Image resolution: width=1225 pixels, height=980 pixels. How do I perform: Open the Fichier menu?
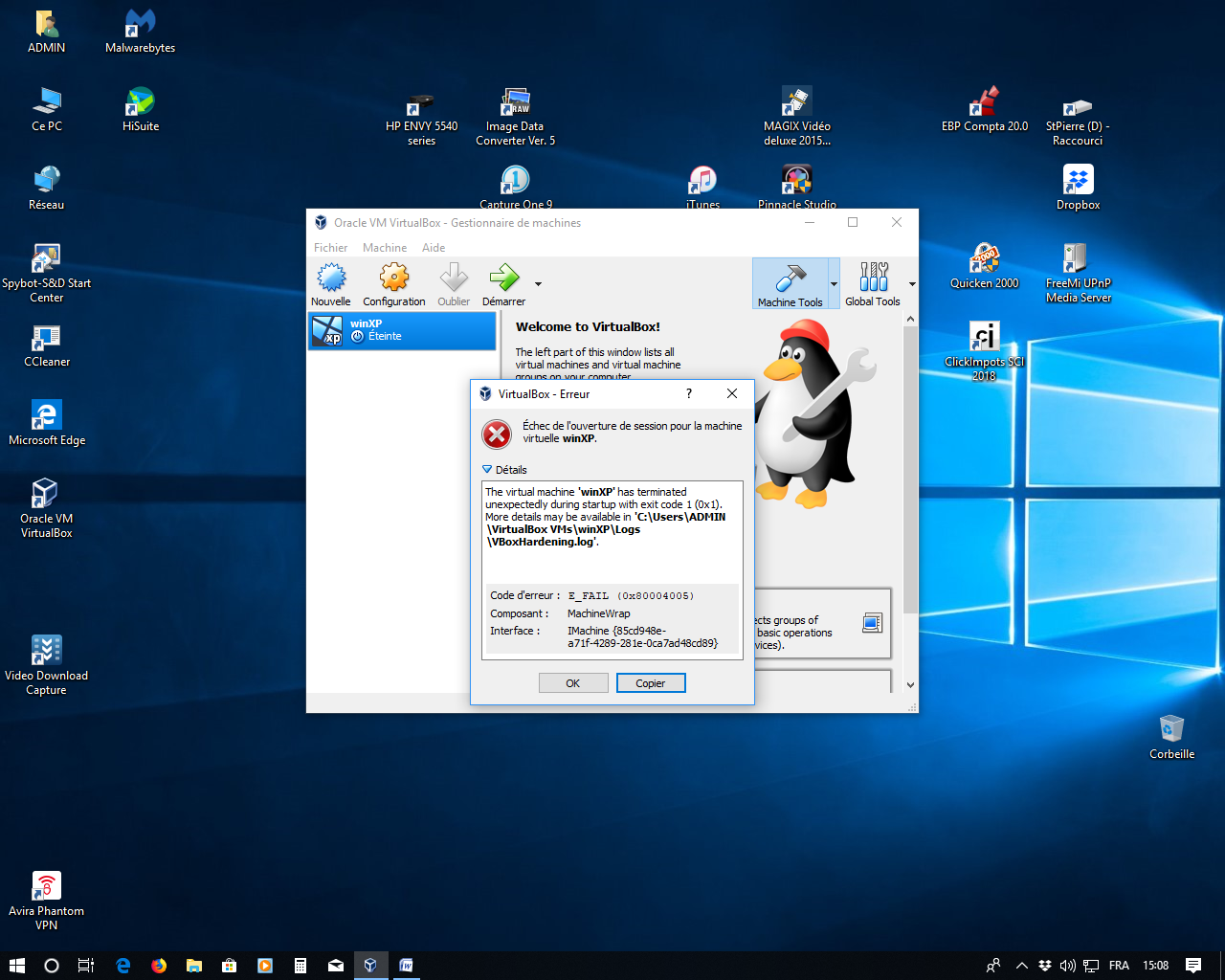pos(330,248)
